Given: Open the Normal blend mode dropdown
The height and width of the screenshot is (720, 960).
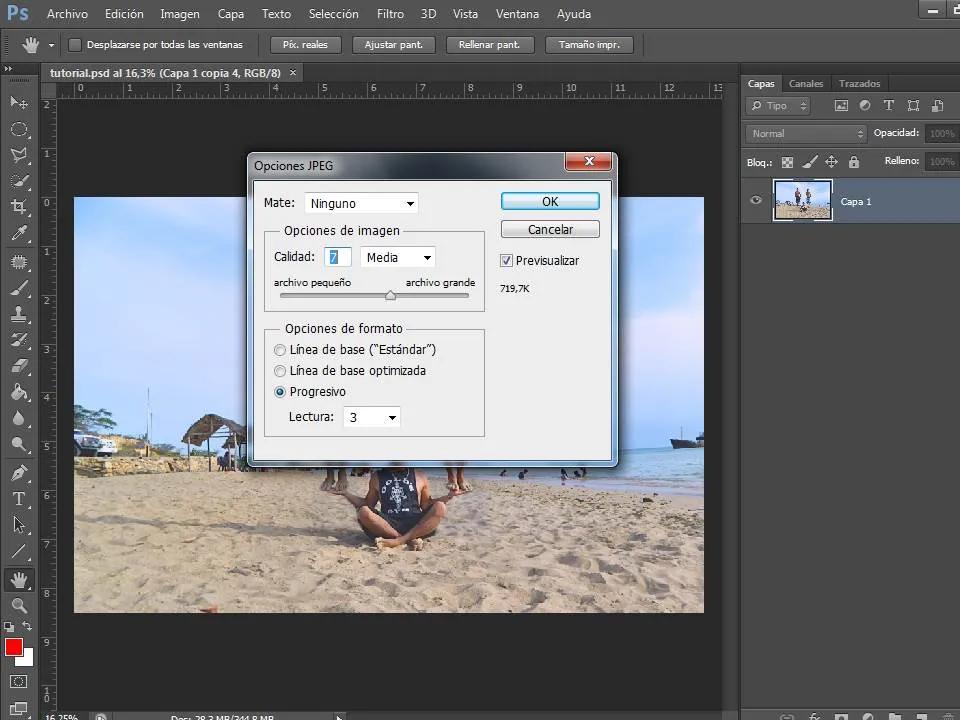Looking at the screenshot, I should click(806, 133).
